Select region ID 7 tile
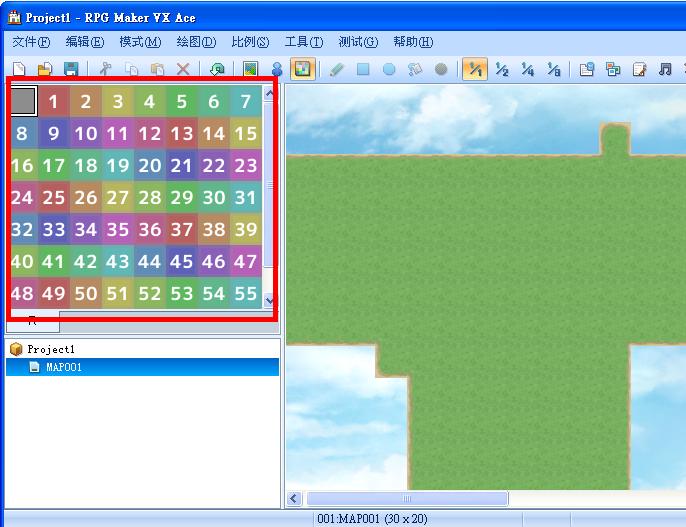Viewport: 686px width, 527px height. point(246,101)
